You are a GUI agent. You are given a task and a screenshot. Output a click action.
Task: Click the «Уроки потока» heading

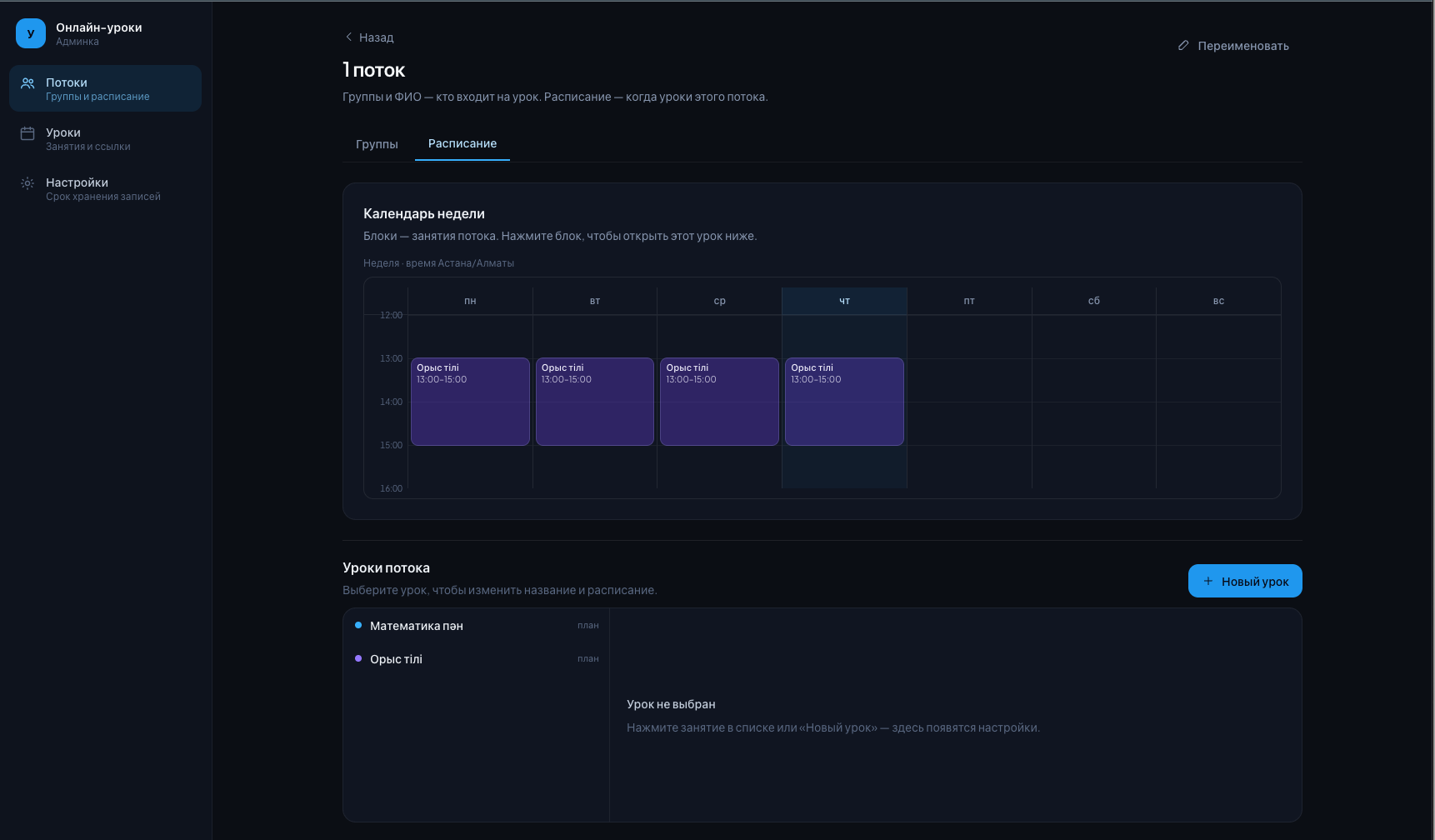pos(386,567)
